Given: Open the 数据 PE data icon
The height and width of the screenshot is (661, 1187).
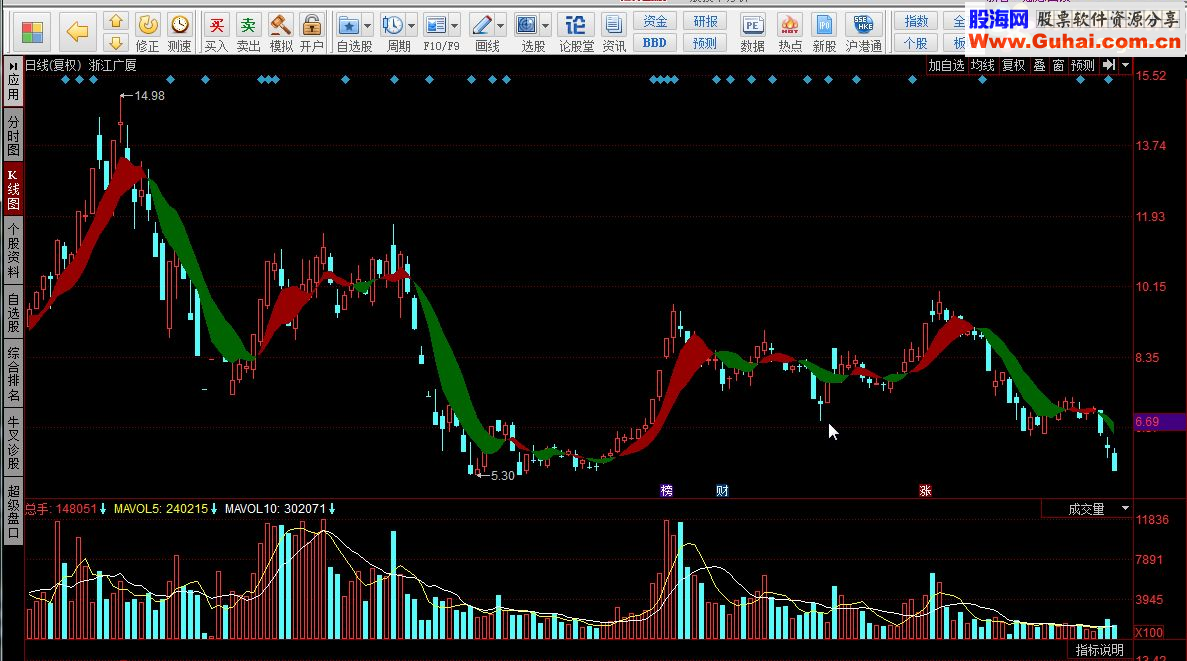Looking at the screenshot, I should [x=752, y=33].
